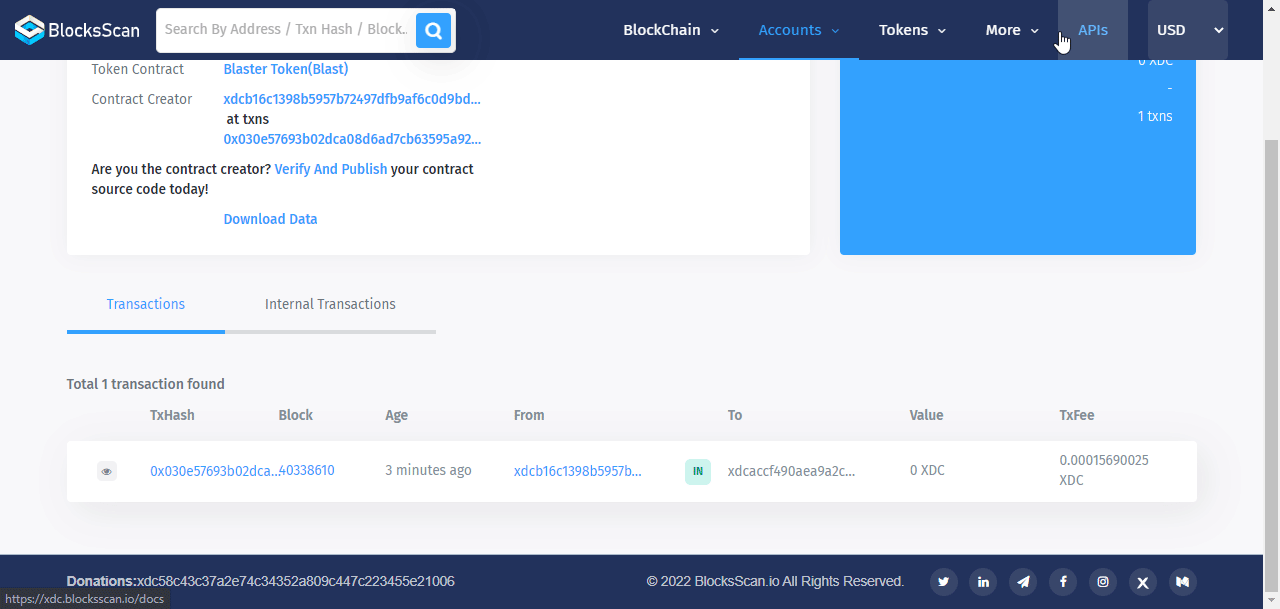The width and height of the screenshot is (1280, 609).
Task: Click the Block column header
Action: coord(296,415)
